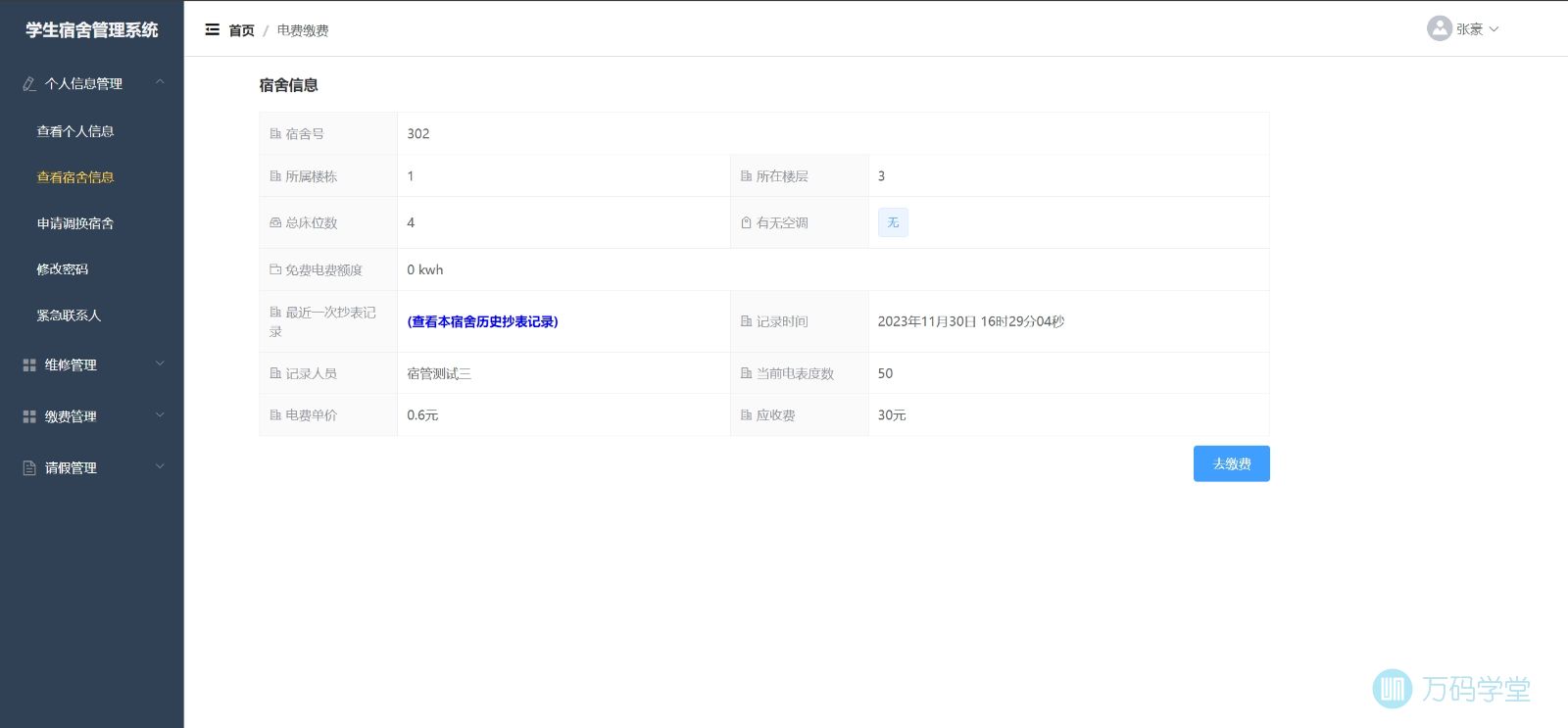
Task: Collapse the 个人信息管理 menu chevron
Action: tap(160, 83)
